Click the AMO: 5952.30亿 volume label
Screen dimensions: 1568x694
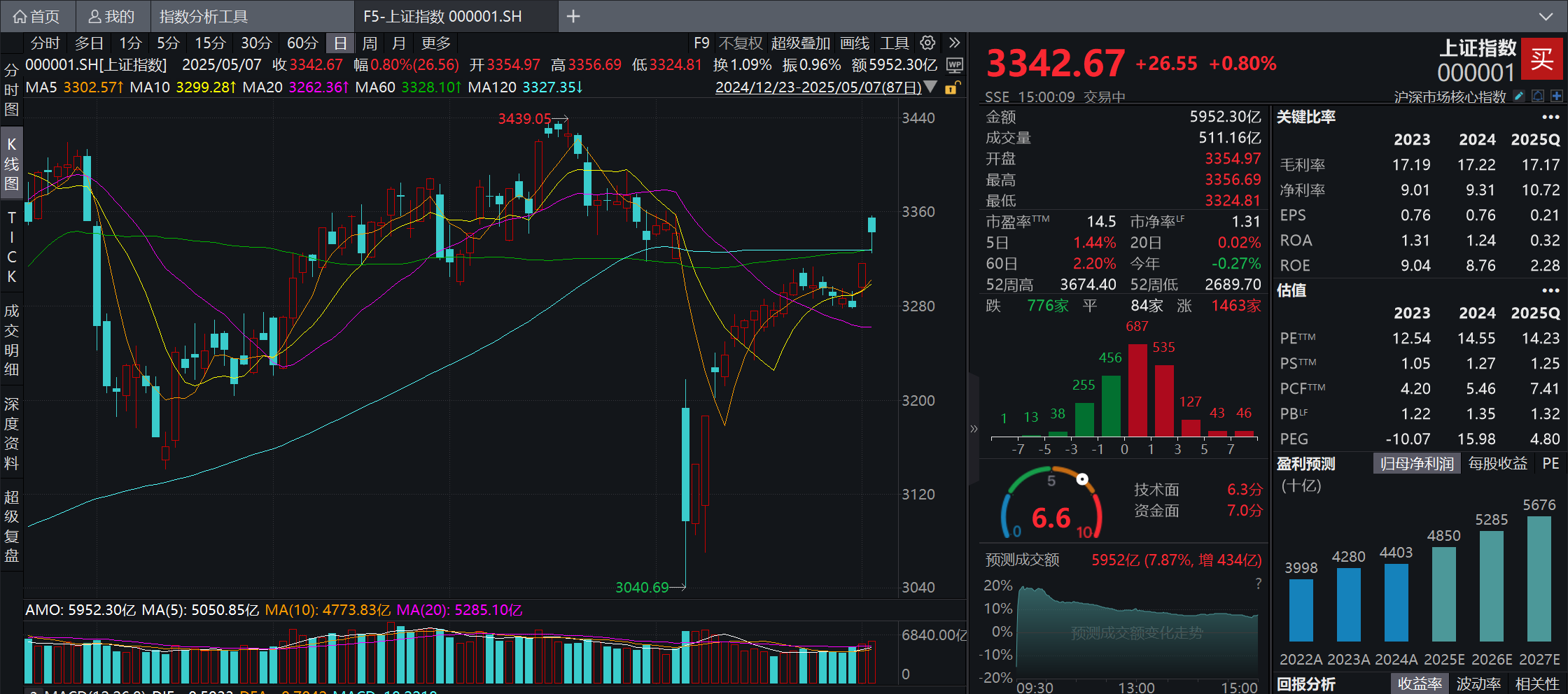pos(80,610)
